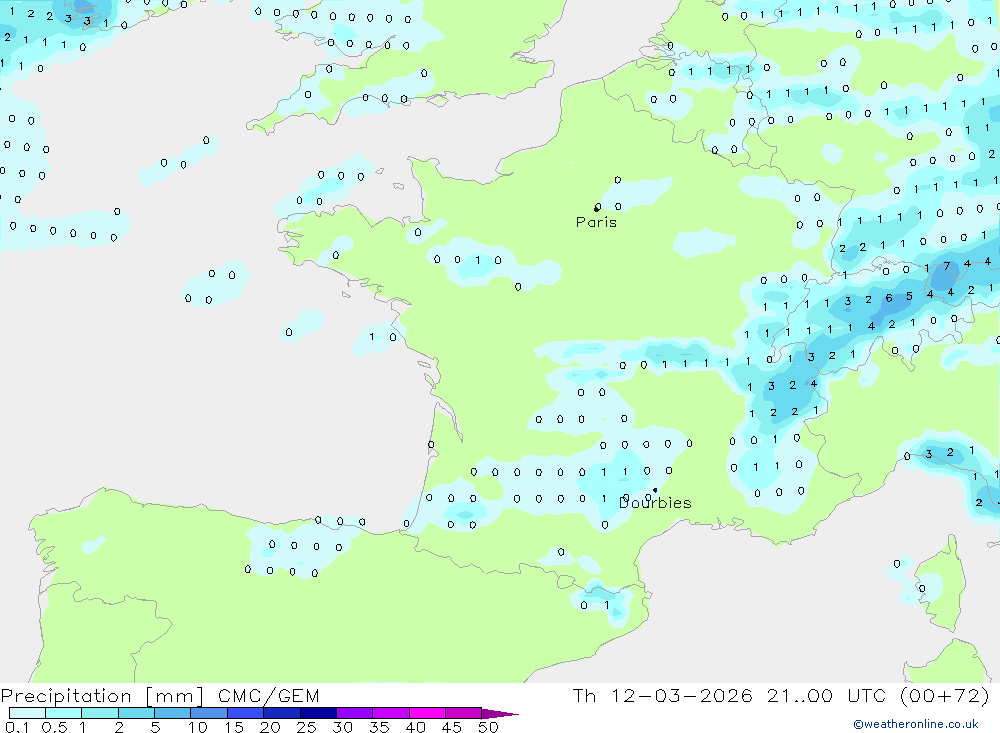Click the precipitation value '7' on the map
The image size is (1000, 733).
[947, 265]
